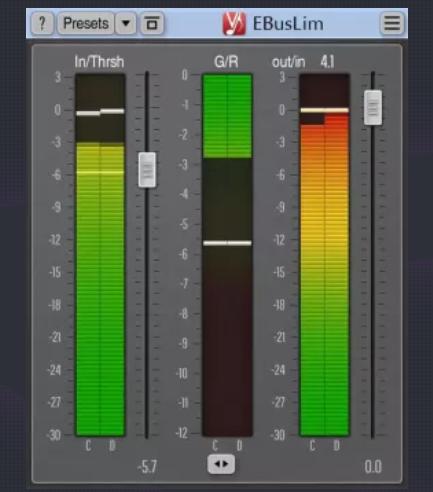Click the window layout icon beside presets
This screenshot has height=492, width=433.
click(152, 23)
